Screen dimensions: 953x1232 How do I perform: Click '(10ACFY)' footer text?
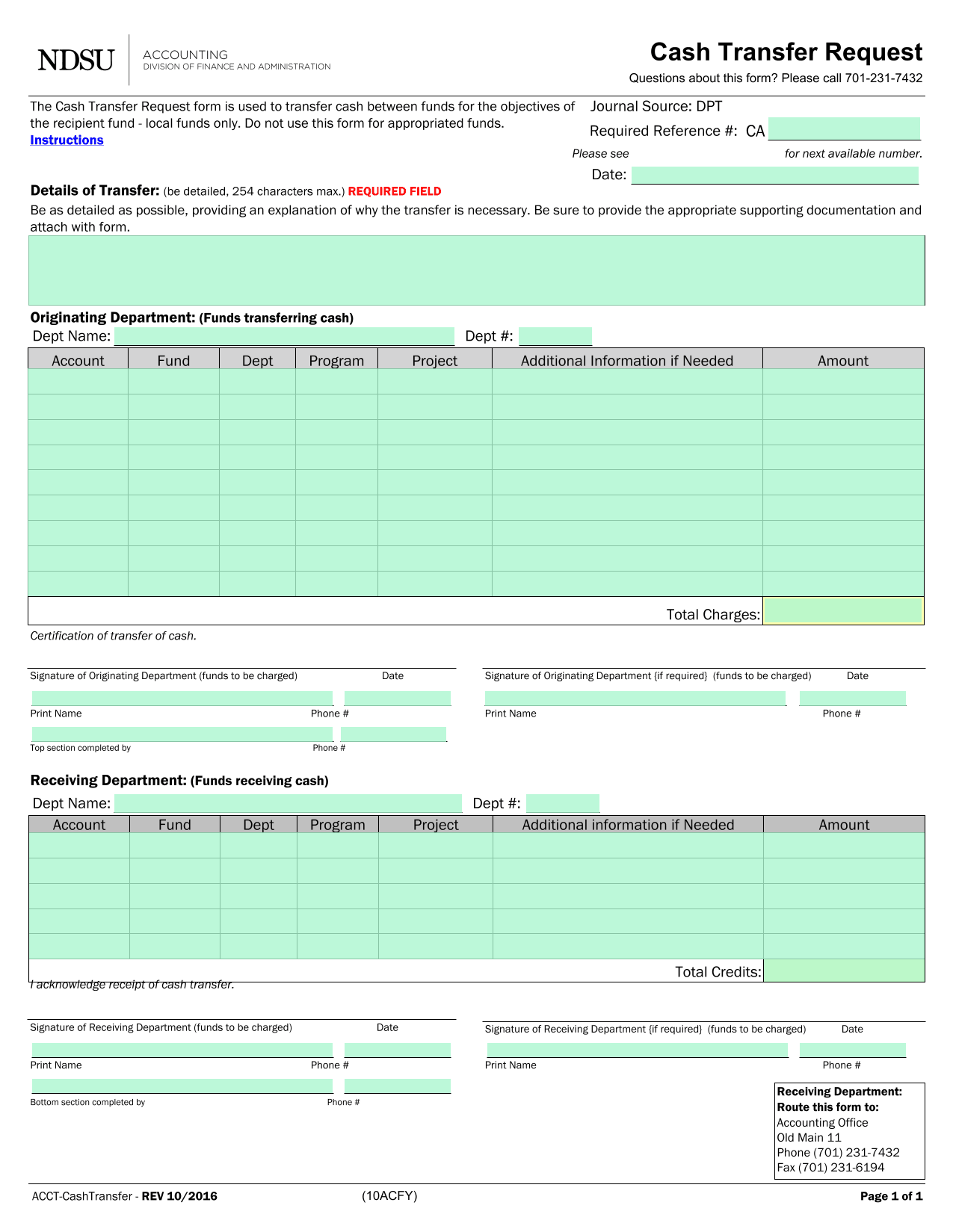click(389, 1195)
